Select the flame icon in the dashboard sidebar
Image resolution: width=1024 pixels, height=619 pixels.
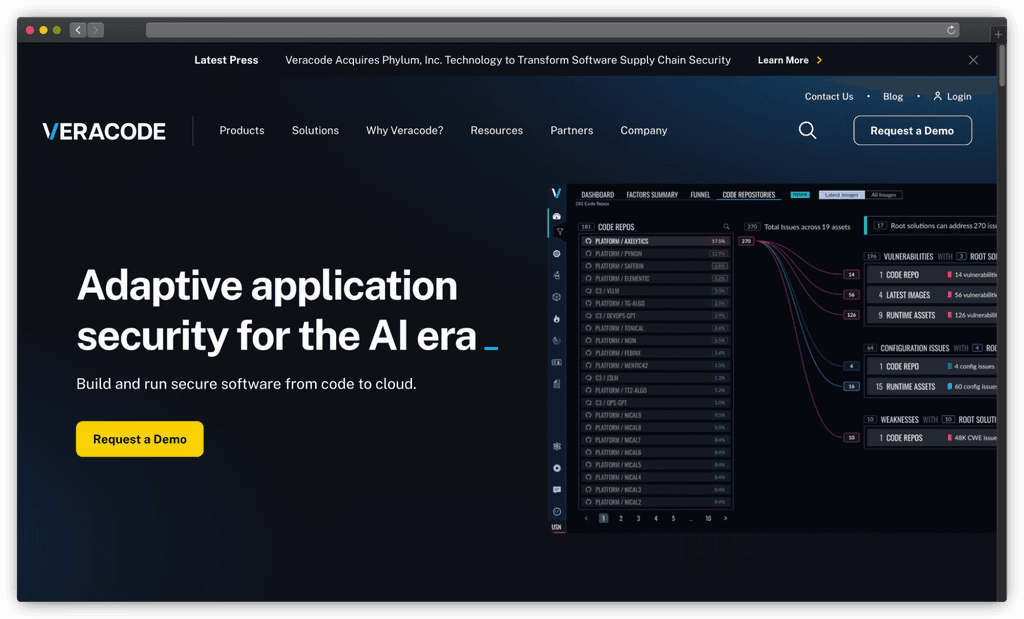pyautogui.click(x=556, y=318)
